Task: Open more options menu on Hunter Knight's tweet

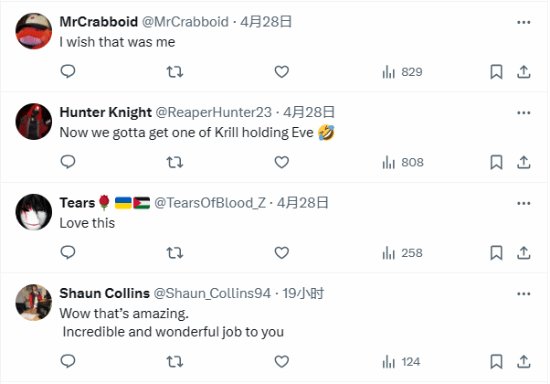Action: coord(524,113)
